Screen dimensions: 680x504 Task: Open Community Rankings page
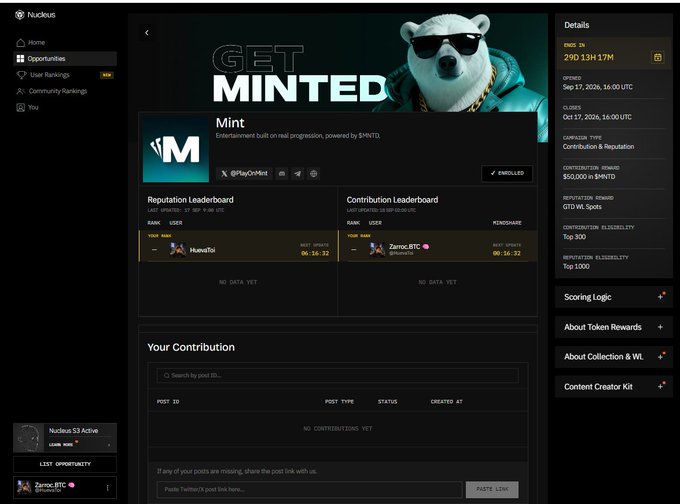tap(65, 91)
